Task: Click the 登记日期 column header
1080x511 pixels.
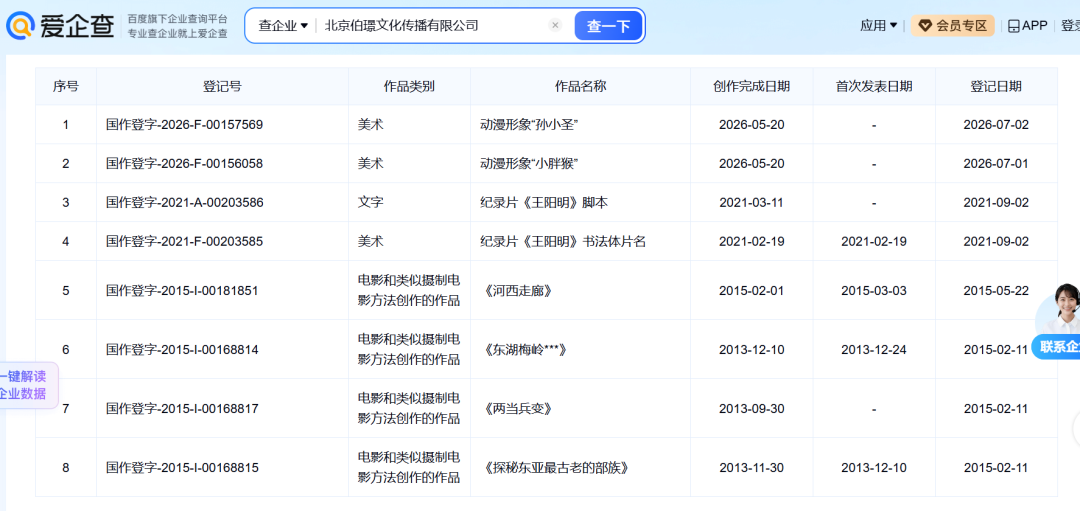Action: click(996, 86)
